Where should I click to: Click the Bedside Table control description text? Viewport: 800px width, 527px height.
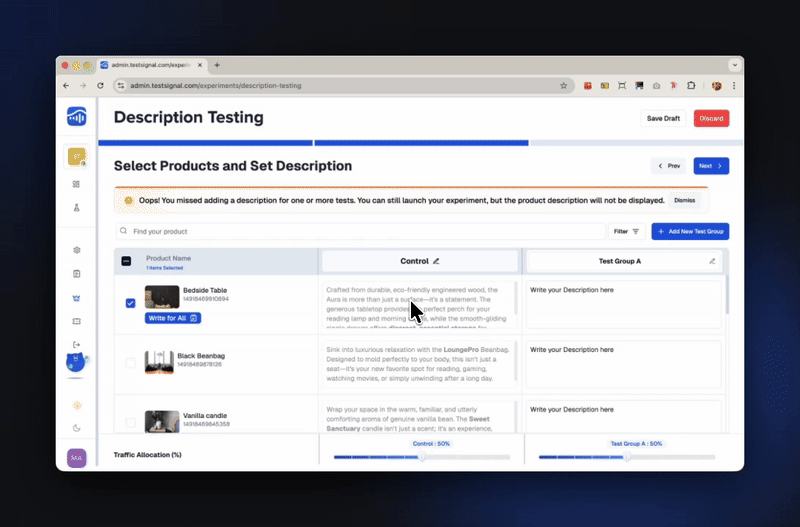(x=417, y=305)
